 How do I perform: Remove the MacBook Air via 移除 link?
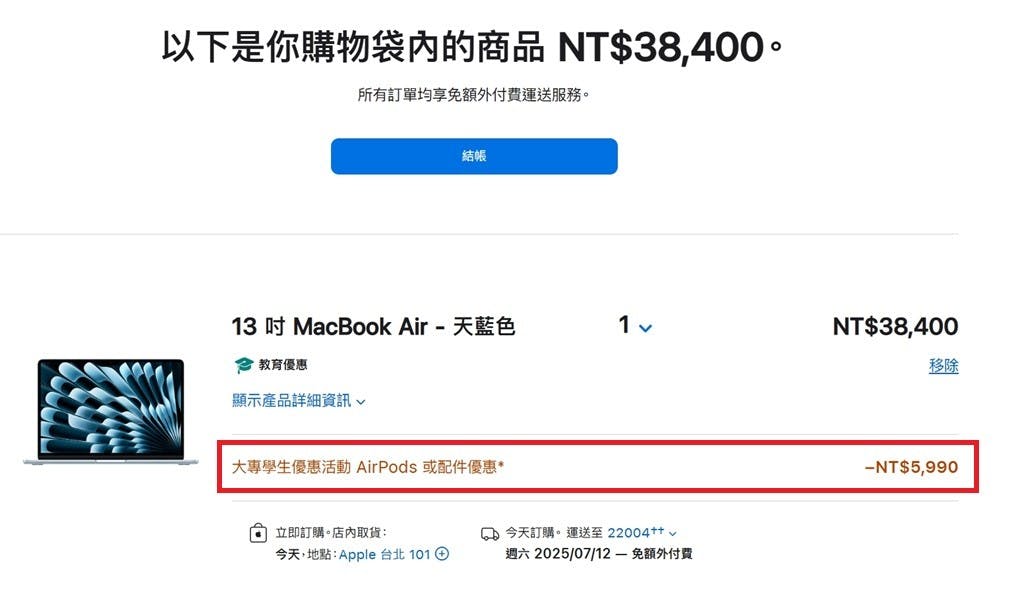pos(943,366)
